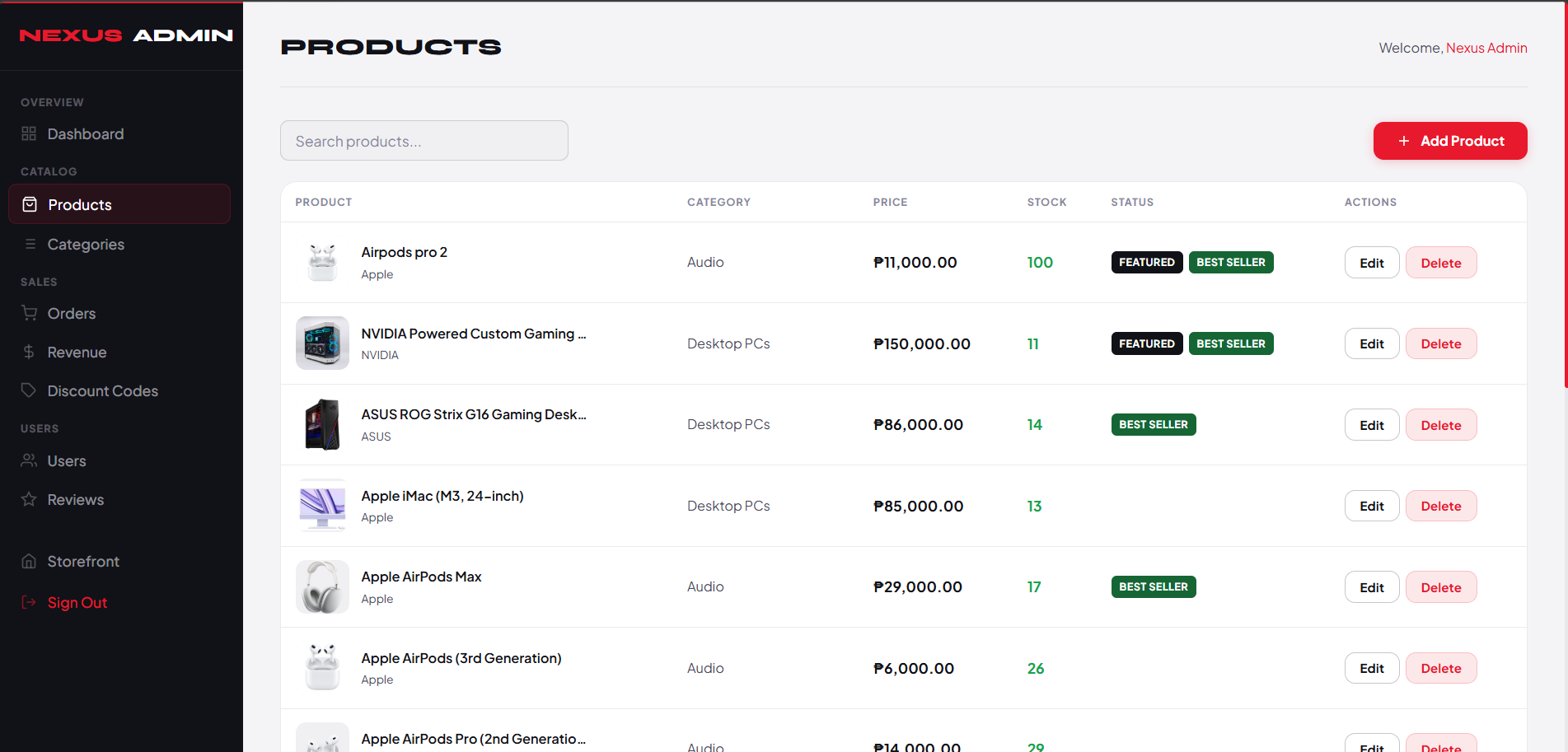The height and width of the screenshot is (752, 1568).
Task: Delete the Airpods pro 2 product
Action: click(1441, 263)
